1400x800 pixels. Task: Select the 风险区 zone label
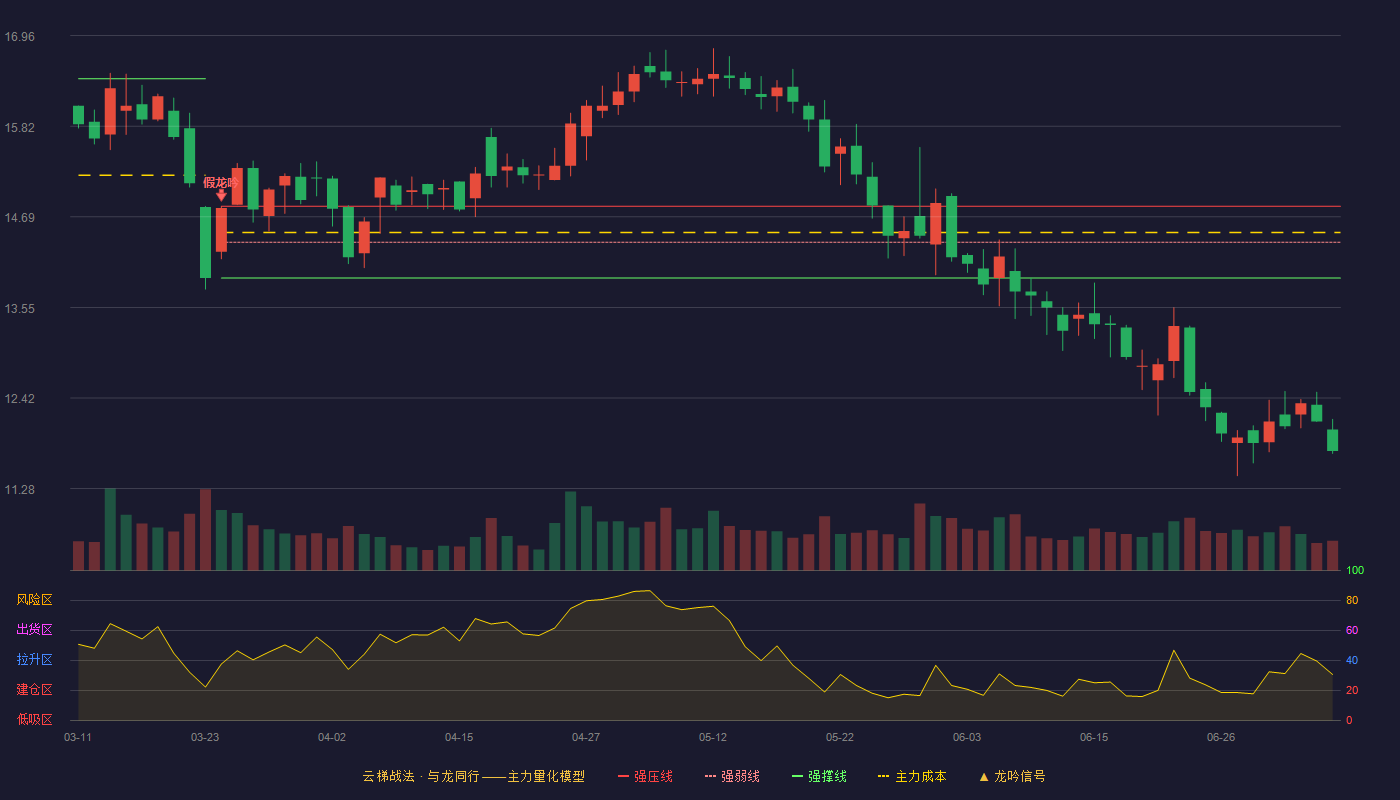34,600
